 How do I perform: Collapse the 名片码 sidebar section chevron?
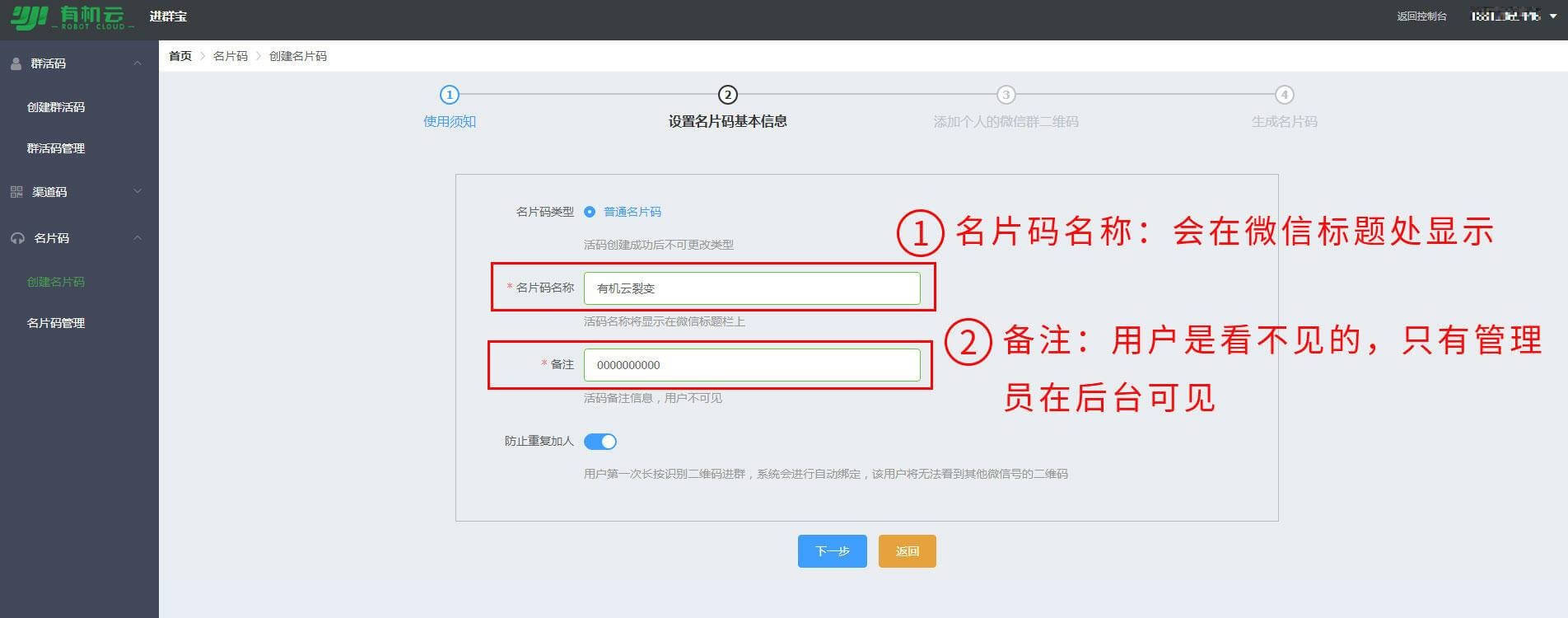pyautogui.click(x=138, y=238)
